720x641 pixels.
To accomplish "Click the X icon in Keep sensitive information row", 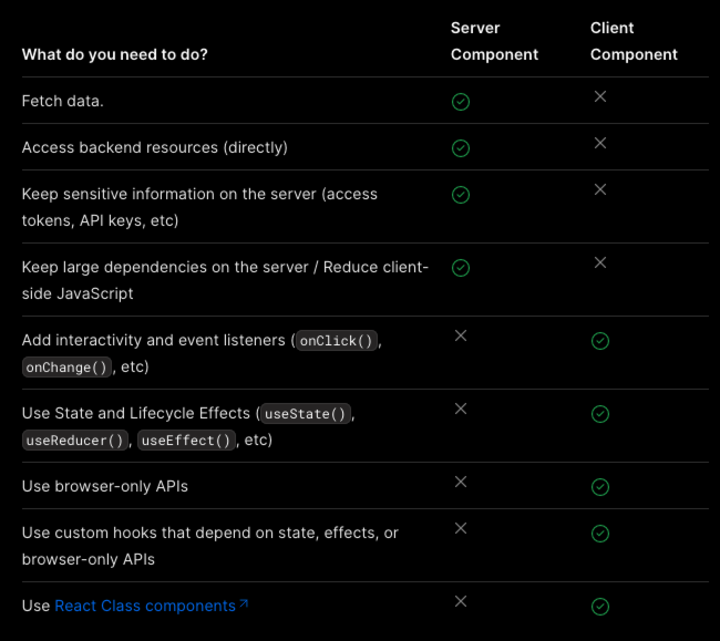I will tap(600, 189).
